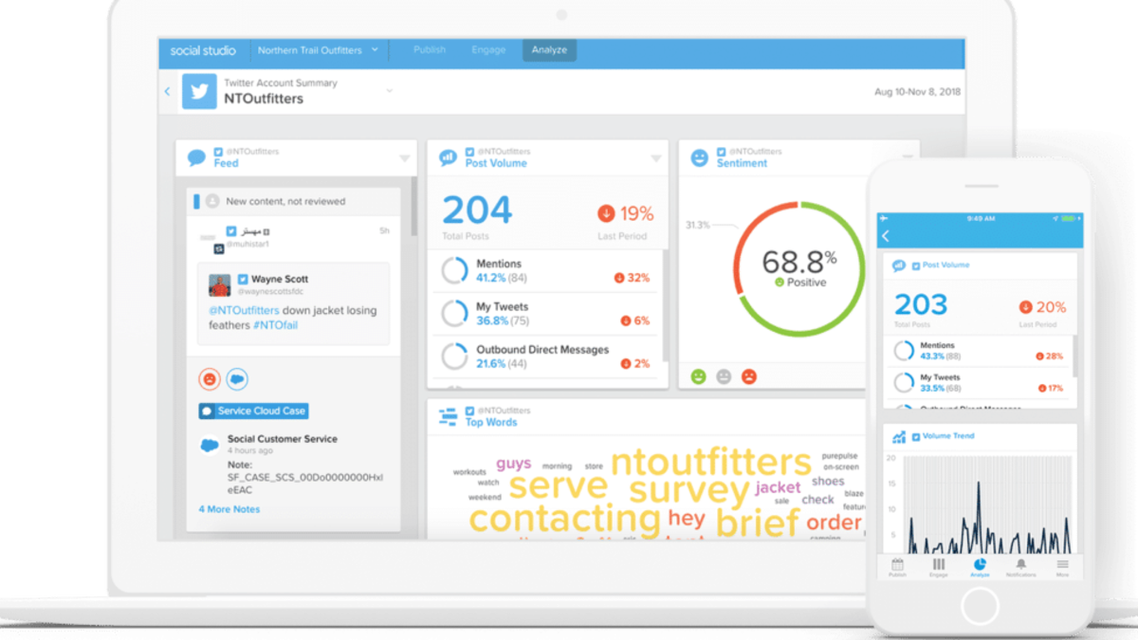Click the 68.8% Positive sentiment donut chart

pyautogui.click(x=798, y=269)
